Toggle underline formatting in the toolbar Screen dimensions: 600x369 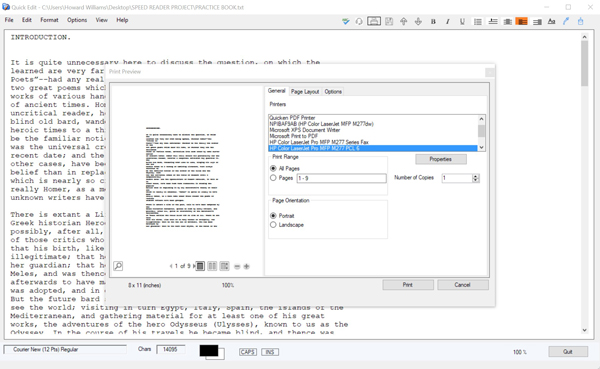coord(462,22)
